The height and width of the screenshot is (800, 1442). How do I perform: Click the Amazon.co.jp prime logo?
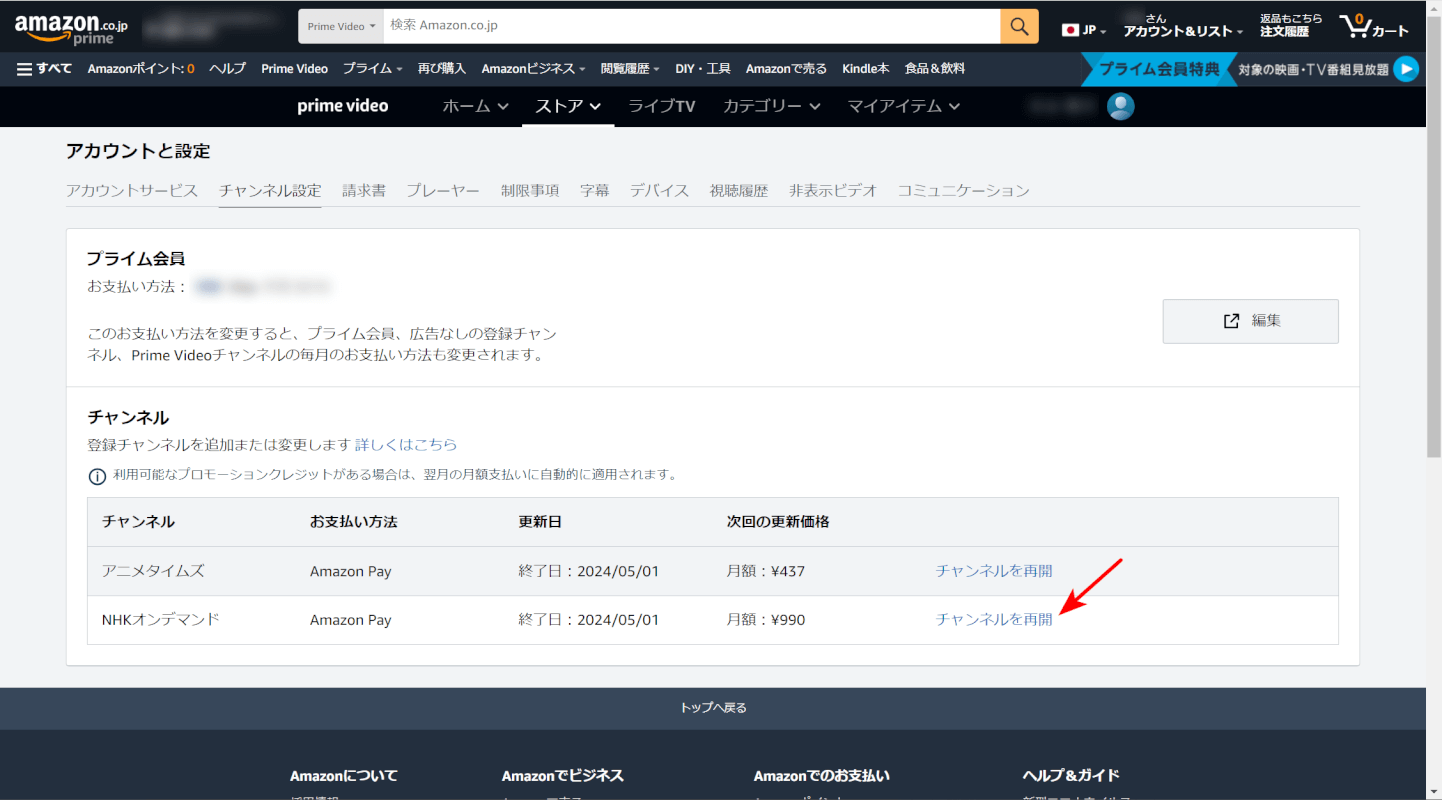tap(71, 29)
